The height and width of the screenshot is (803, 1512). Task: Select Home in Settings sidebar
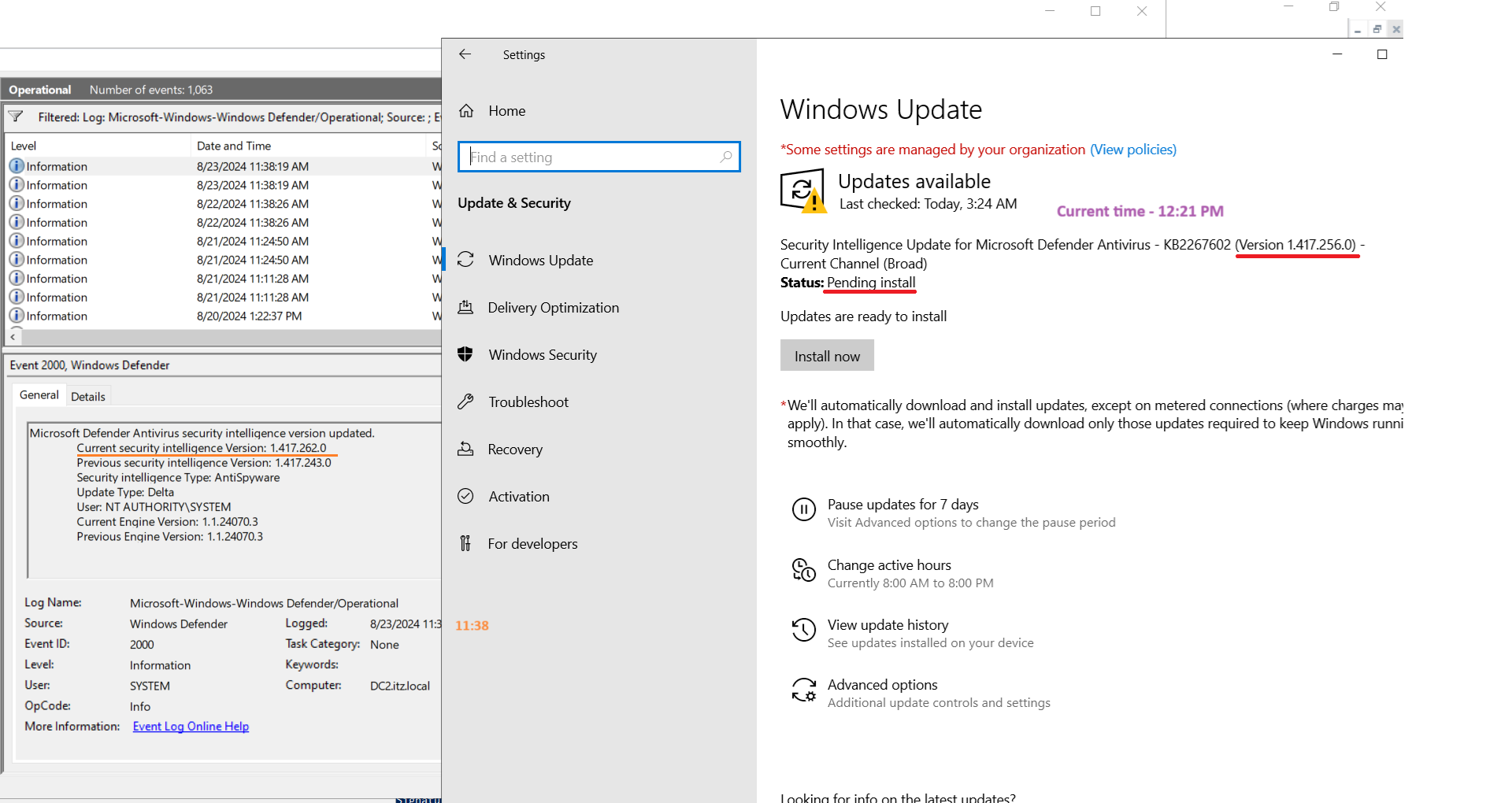(506, 111)
